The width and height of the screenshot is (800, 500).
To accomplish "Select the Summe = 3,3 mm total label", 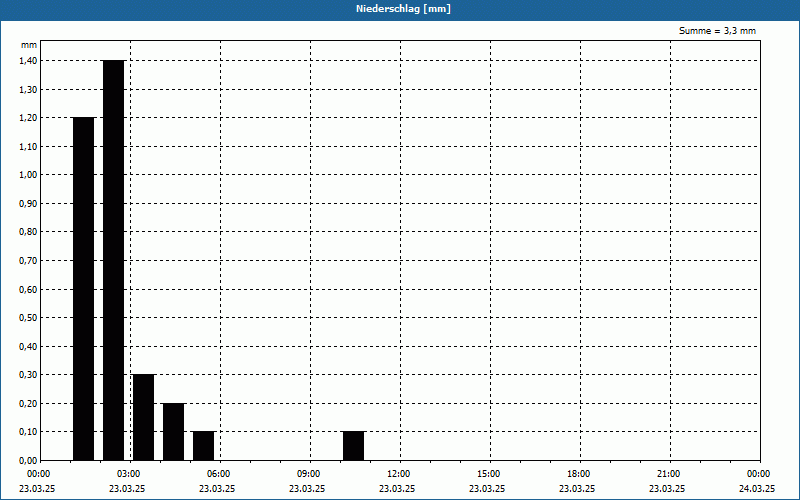I will [717, 31].
